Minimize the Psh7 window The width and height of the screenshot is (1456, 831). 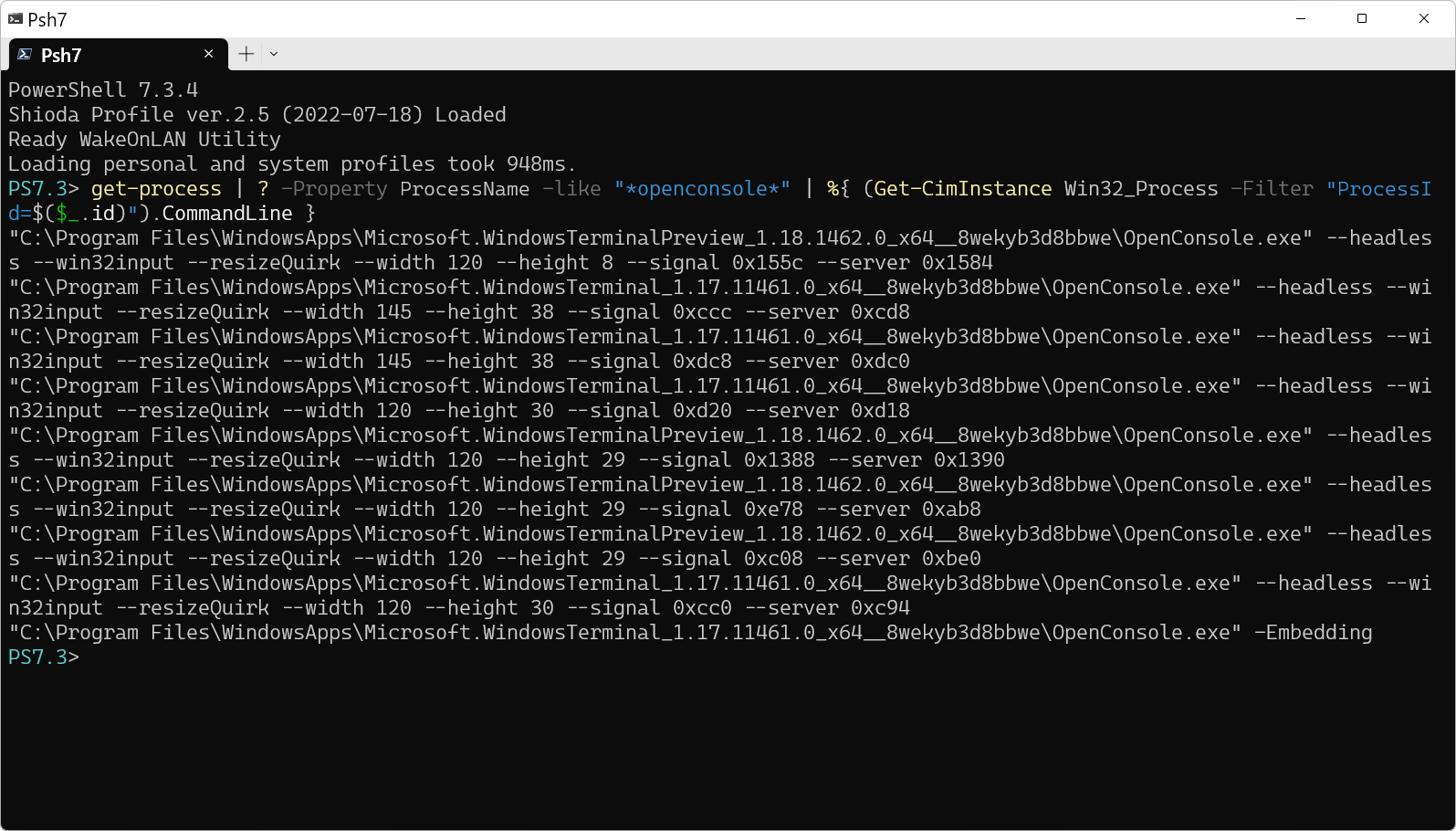(1301, 18)
